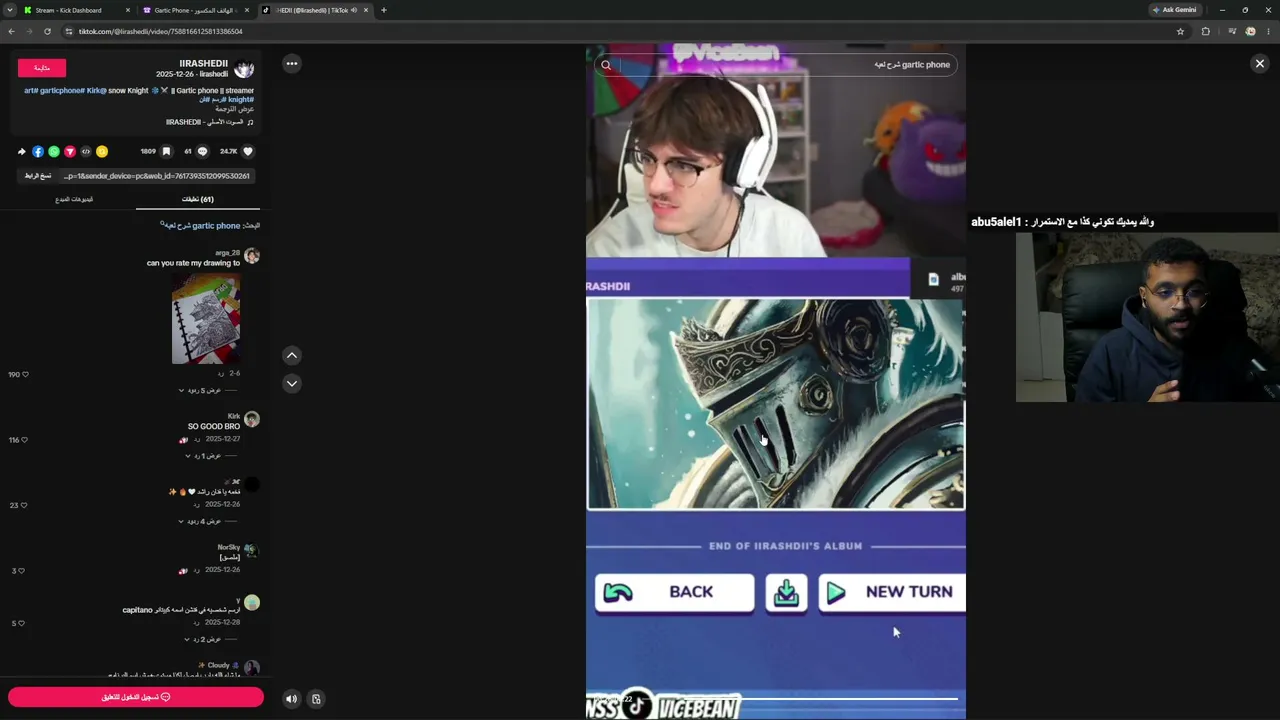The width and height of the screenshot is (1280, 720).
Task: Like the video with heart icon
Action: 248,152
